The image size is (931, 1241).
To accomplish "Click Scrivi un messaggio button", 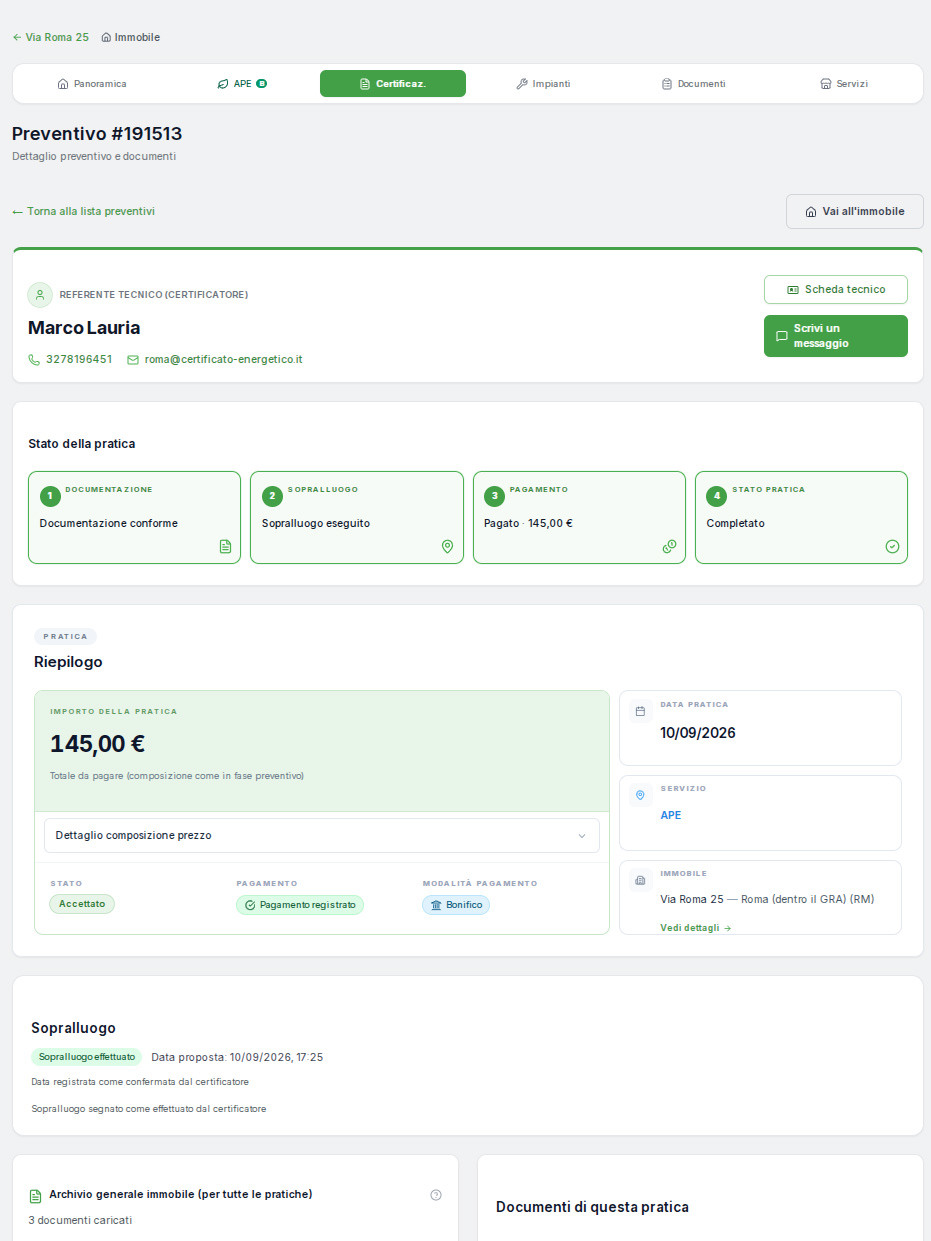I will click(x=836, y=336).
